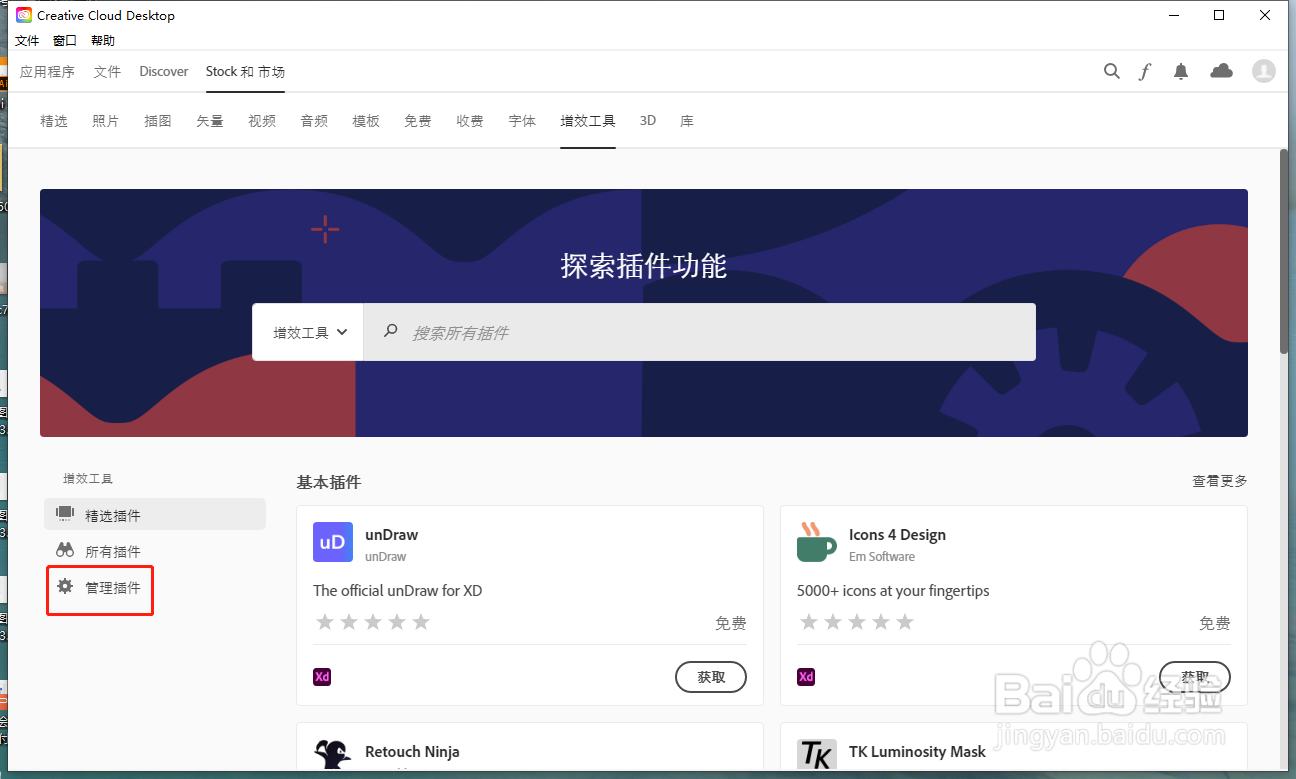The width and height of the screenshot is (1296, 779).
Task: Open the user account avatar
Action: pos(1264,70)
